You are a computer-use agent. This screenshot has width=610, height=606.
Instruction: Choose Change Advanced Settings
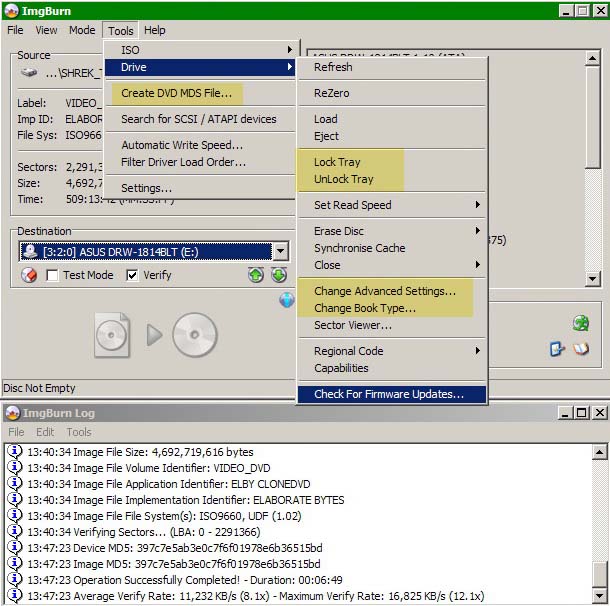[x=392, y=291]
